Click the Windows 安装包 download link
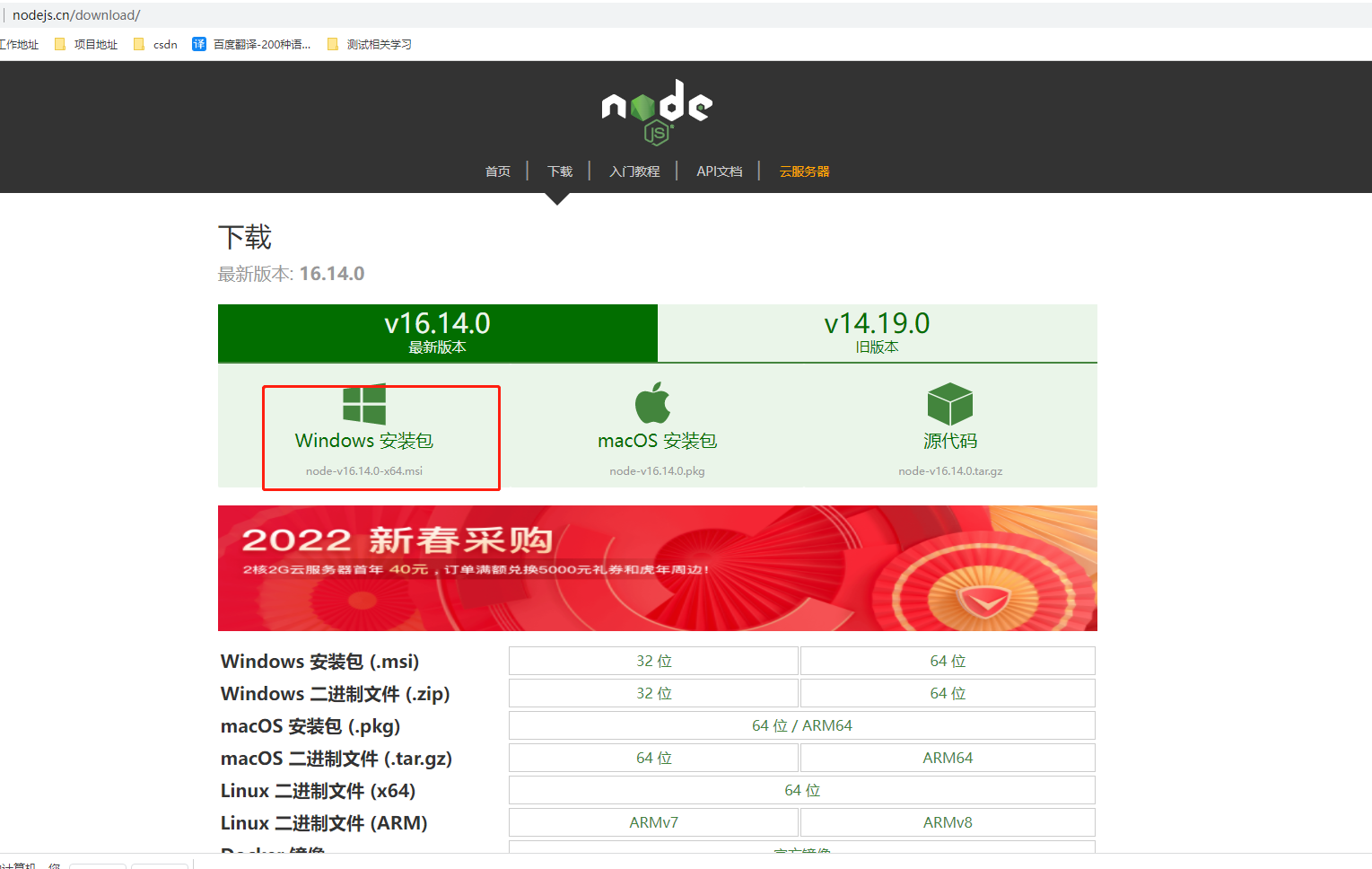This screenshot has width=1372, height=869. (x=364, y=441)
